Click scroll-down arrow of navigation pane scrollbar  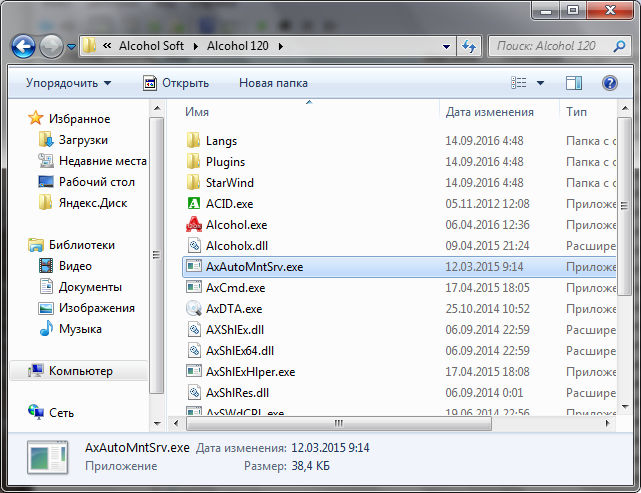click(157, 424)
